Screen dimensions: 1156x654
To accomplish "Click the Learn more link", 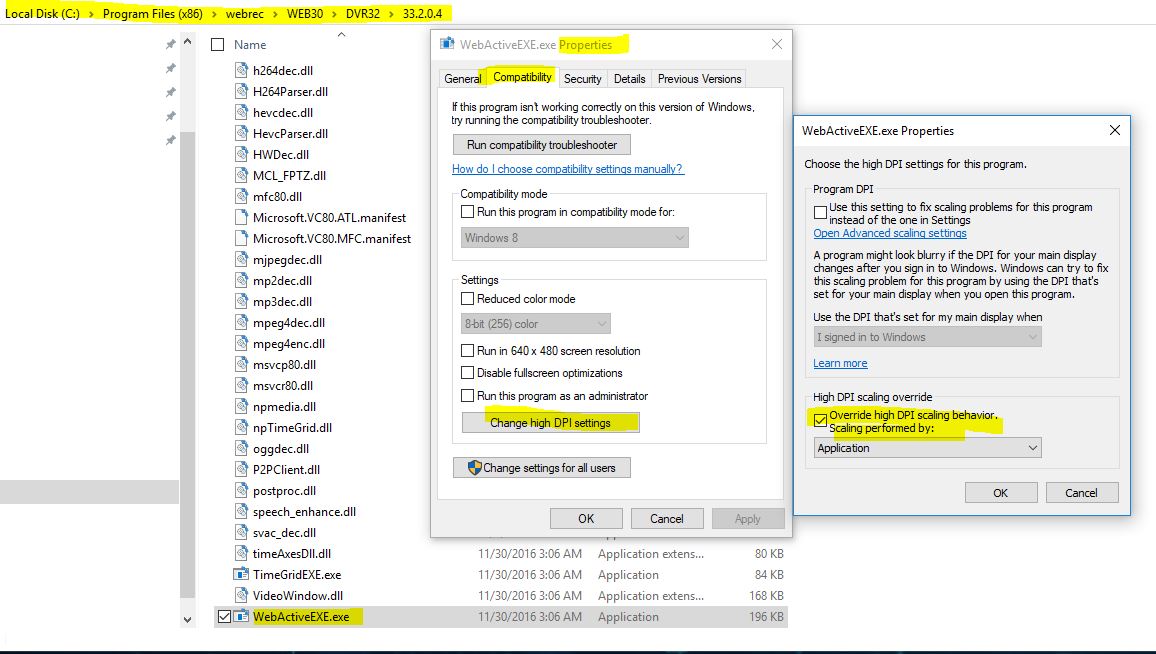I will coord(840,363).
